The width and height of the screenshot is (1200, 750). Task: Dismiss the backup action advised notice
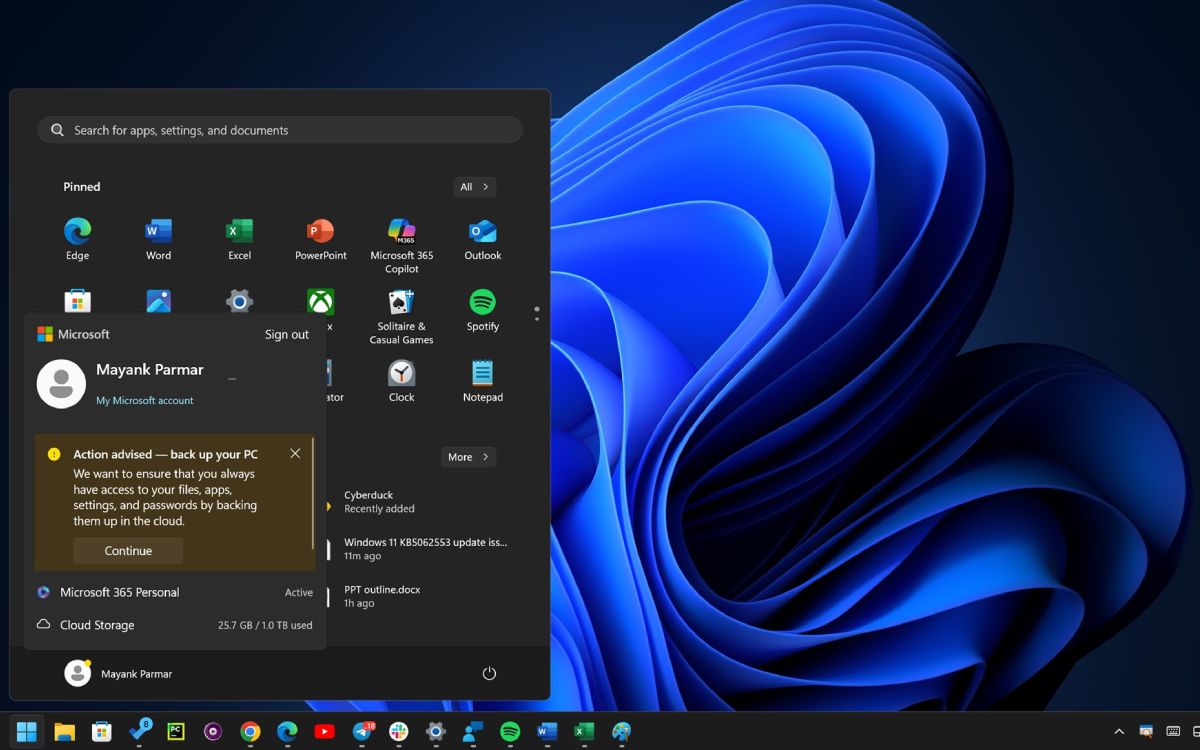[295, 453]
